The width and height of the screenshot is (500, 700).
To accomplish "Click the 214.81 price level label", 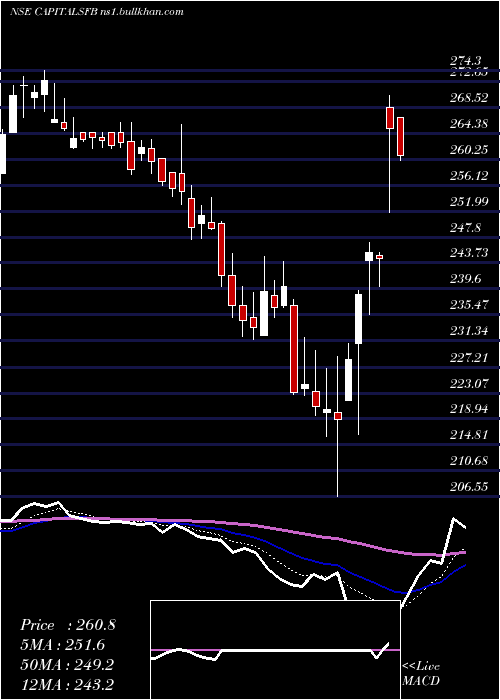I will point(469,435).
